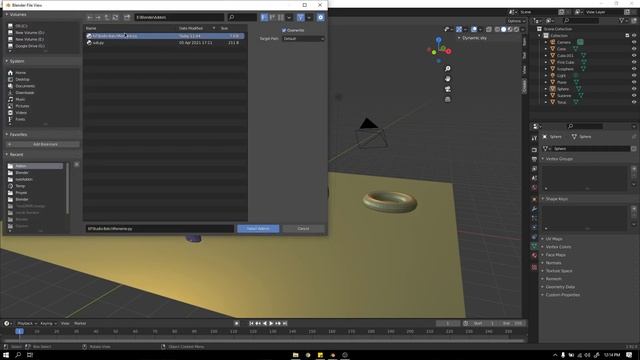Open Material properties tab
This screenshot has height=360, width=640.
point(534,256)
